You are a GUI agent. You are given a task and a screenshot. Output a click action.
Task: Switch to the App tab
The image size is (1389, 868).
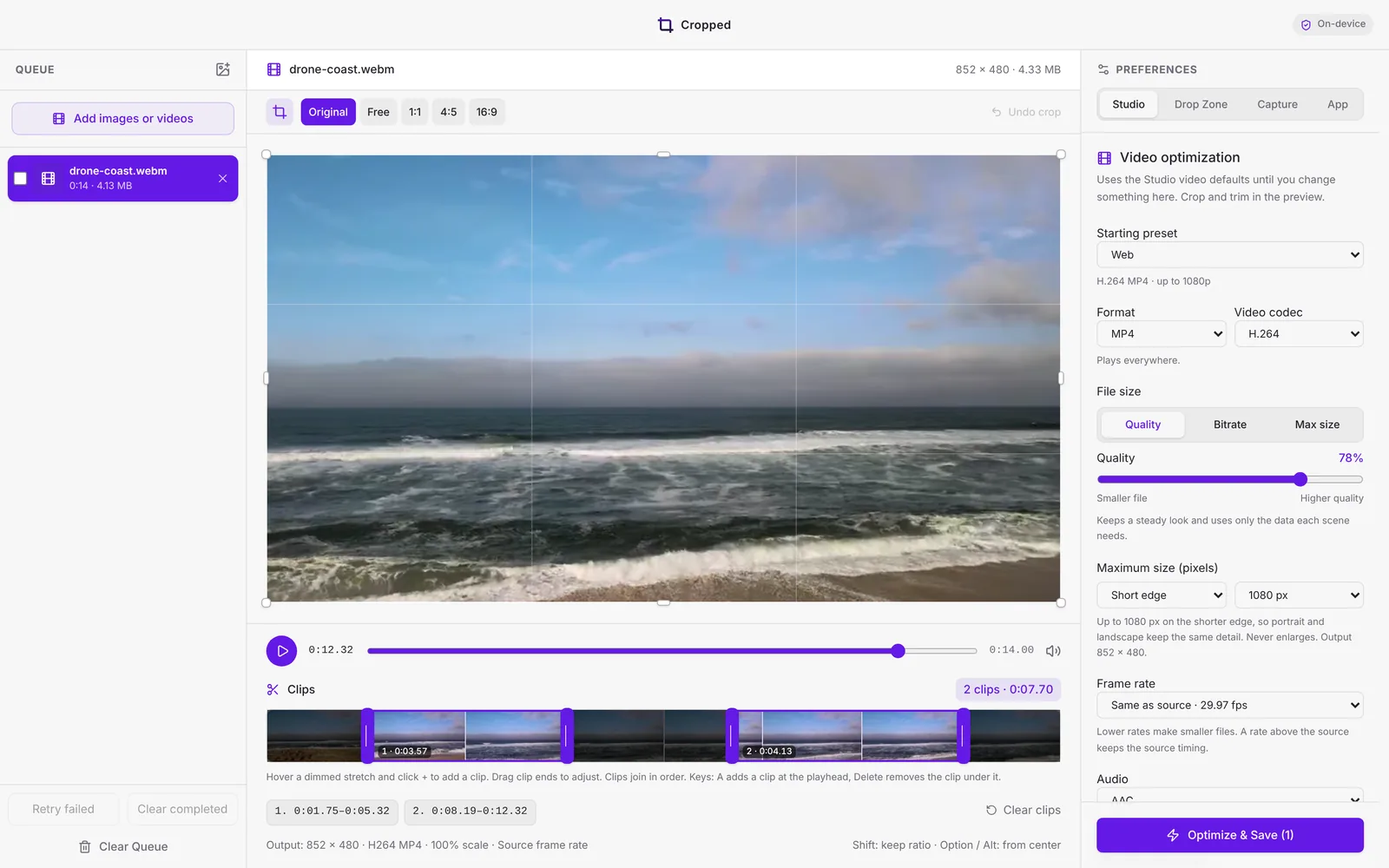pos(1337,104)
